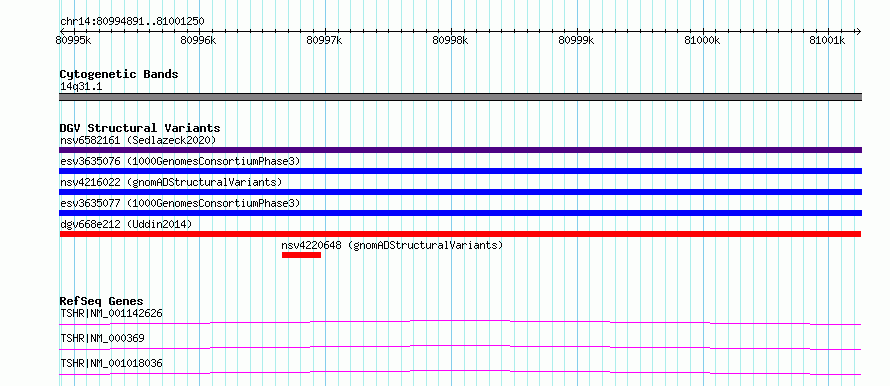Select the TSHR|NM_001018036 magenta gene line
Image resolution: width=890 pixels, height=386 pixels.
[460, 372]
